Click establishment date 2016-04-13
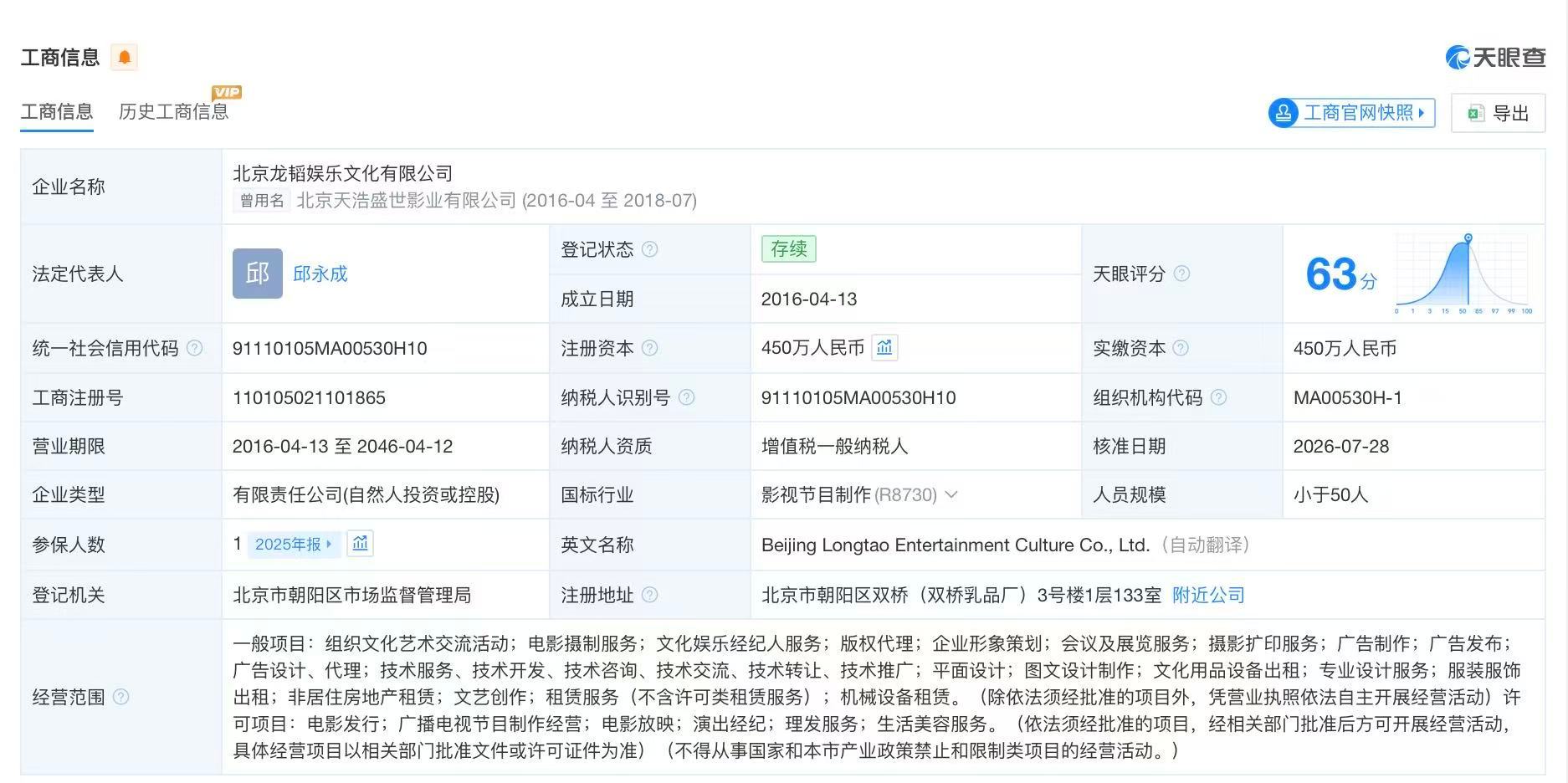The image size is (1568, 783). tap(809, 299)
